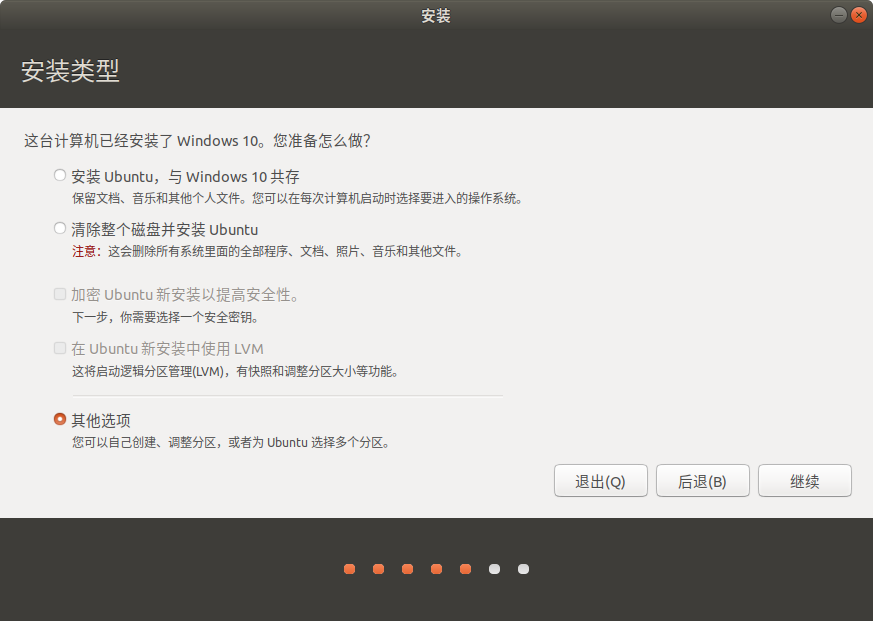The width and height of the screenshot is (873, 621).
Task: Click the LVM snapshot description text
Action: (x=236, y=371)
